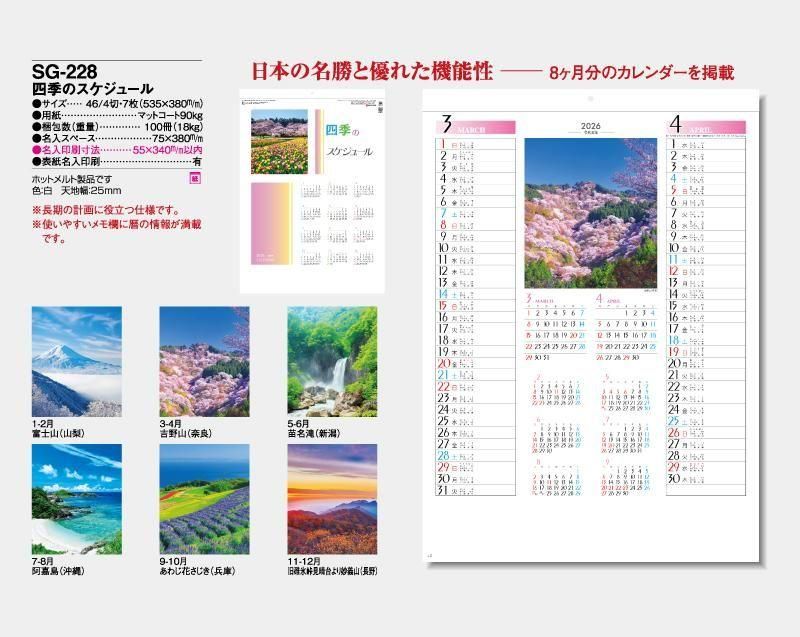Click day 20 in the March column
Image resolution: width=800 pixels, height=637 pixels.
click(476, 364)
